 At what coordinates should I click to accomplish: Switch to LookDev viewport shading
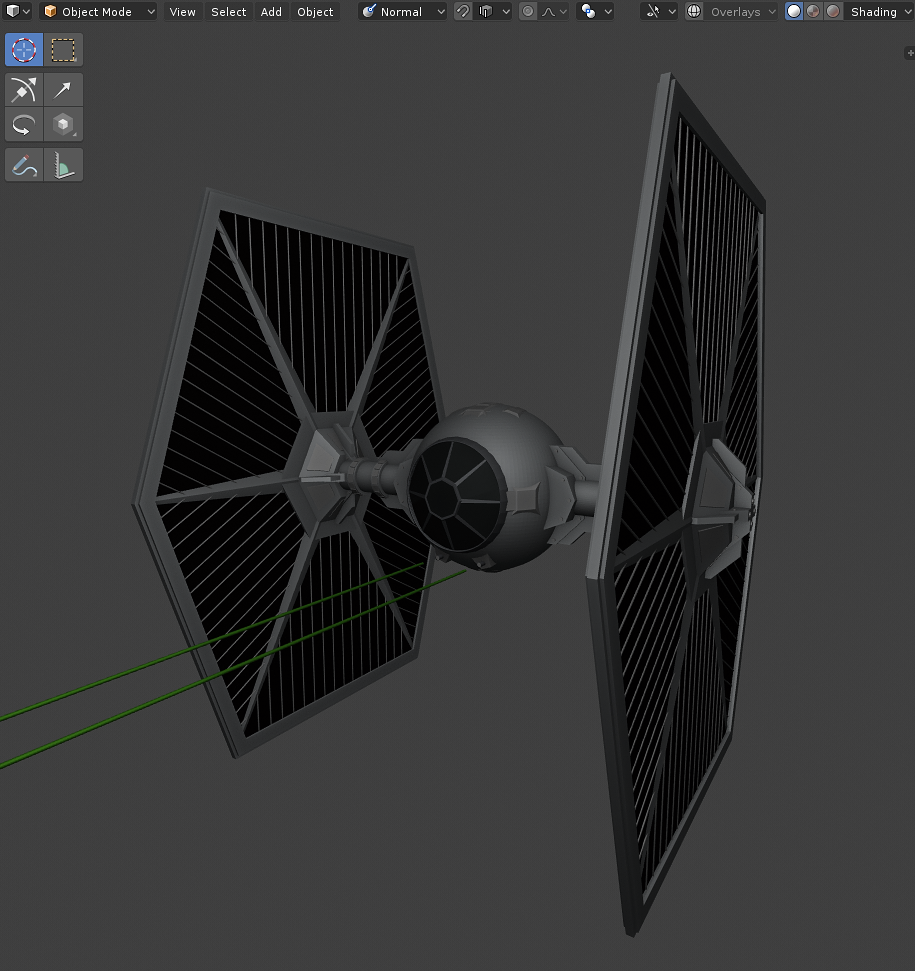pos(813,11)
